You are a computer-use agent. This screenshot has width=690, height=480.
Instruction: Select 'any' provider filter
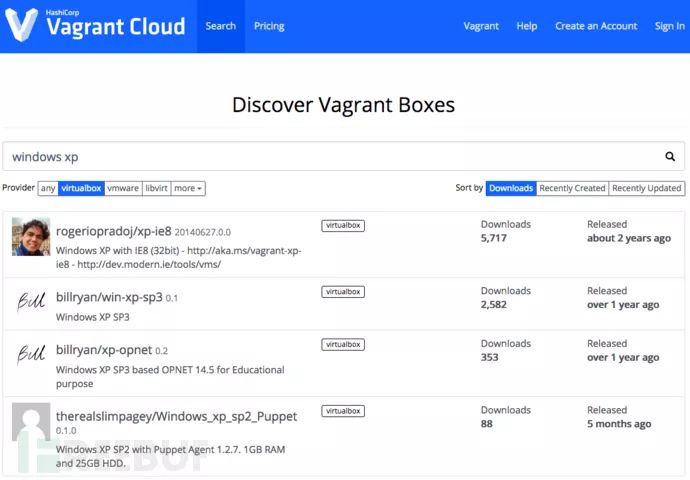[x=48, y=188]
